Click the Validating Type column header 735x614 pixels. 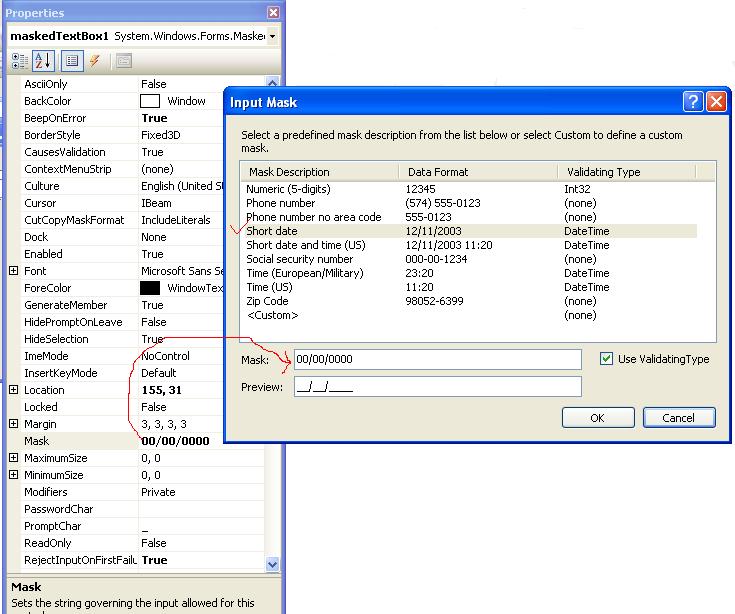tap(627, 172)
